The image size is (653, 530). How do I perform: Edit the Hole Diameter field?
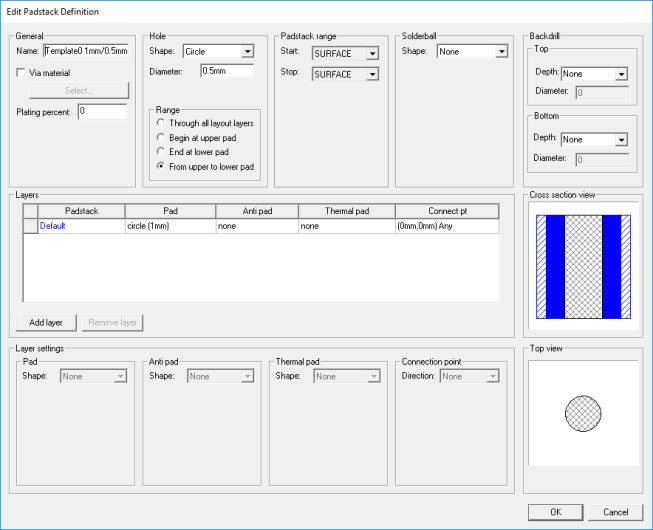[227, 71]
